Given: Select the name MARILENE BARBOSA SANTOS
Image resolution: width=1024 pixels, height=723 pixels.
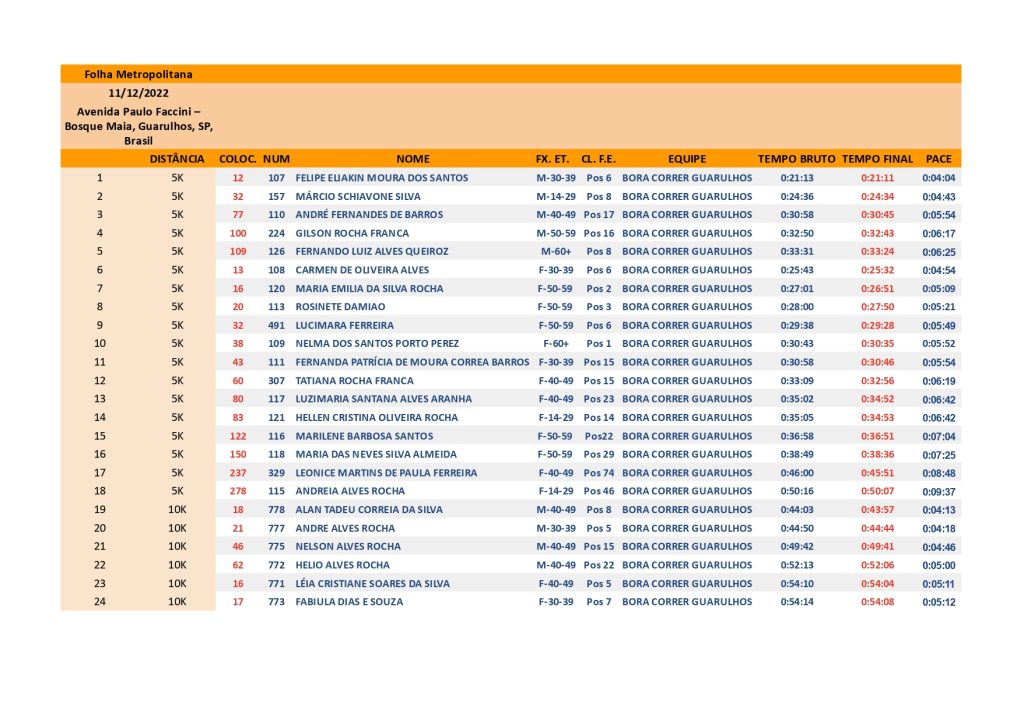Looking at the screenshot, I should (364, 436).
